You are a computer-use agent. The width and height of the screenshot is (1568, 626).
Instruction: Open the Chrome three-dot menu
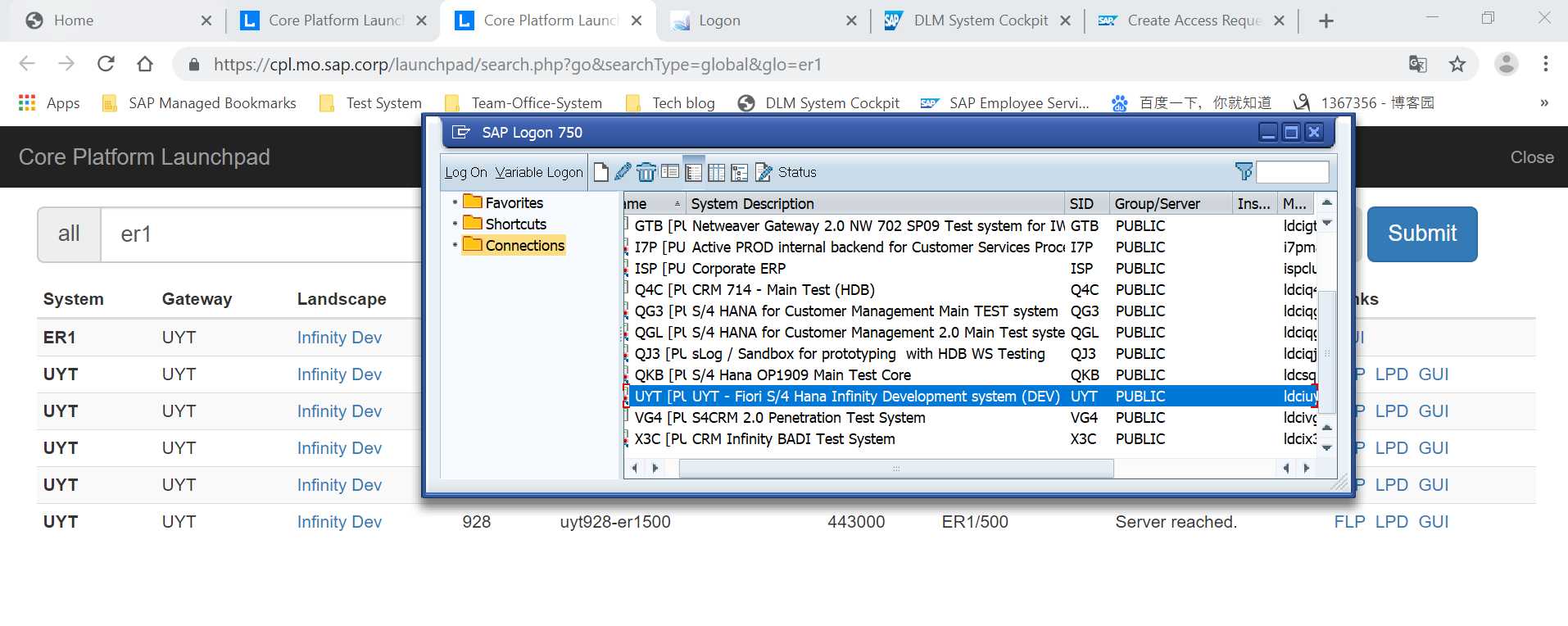[1545, 64]
